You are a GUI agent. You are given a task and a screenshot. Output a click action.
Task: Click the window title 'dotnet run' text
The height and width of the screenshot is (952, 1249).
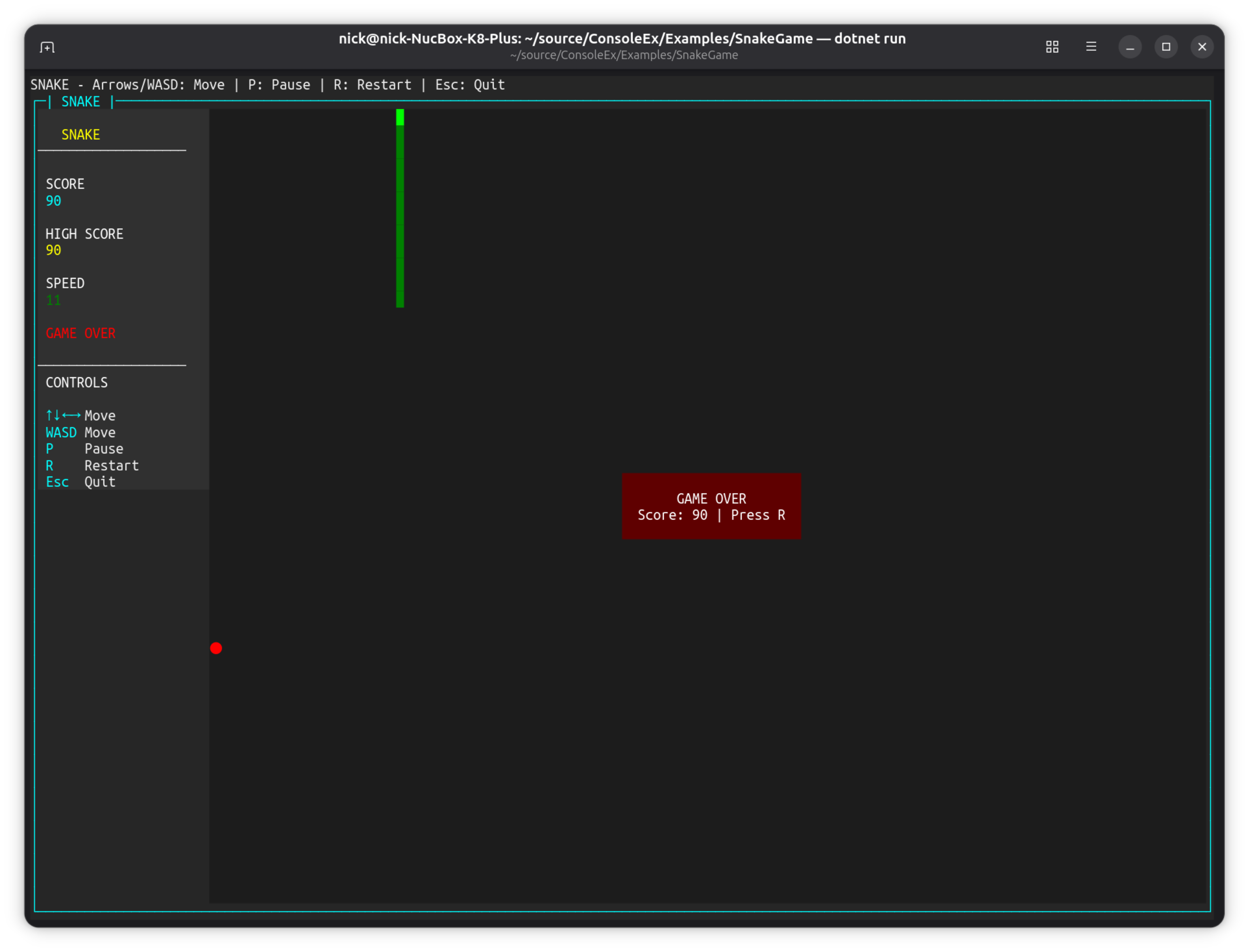(869, 38)
